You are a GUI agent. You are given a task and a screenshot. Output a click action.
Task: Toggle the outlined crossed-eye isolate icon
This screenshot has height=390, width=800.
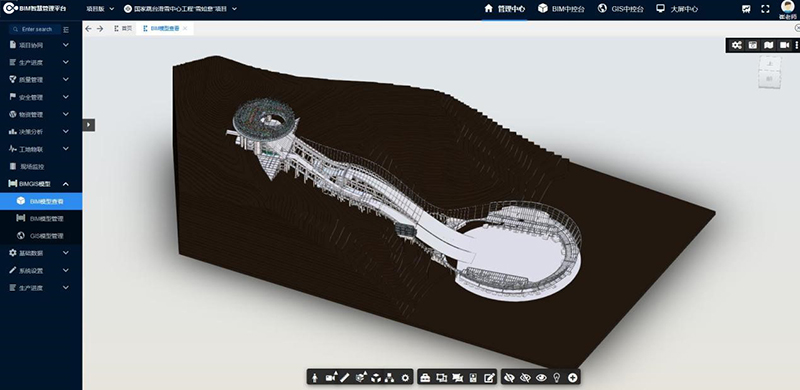[x=525, y=378]
